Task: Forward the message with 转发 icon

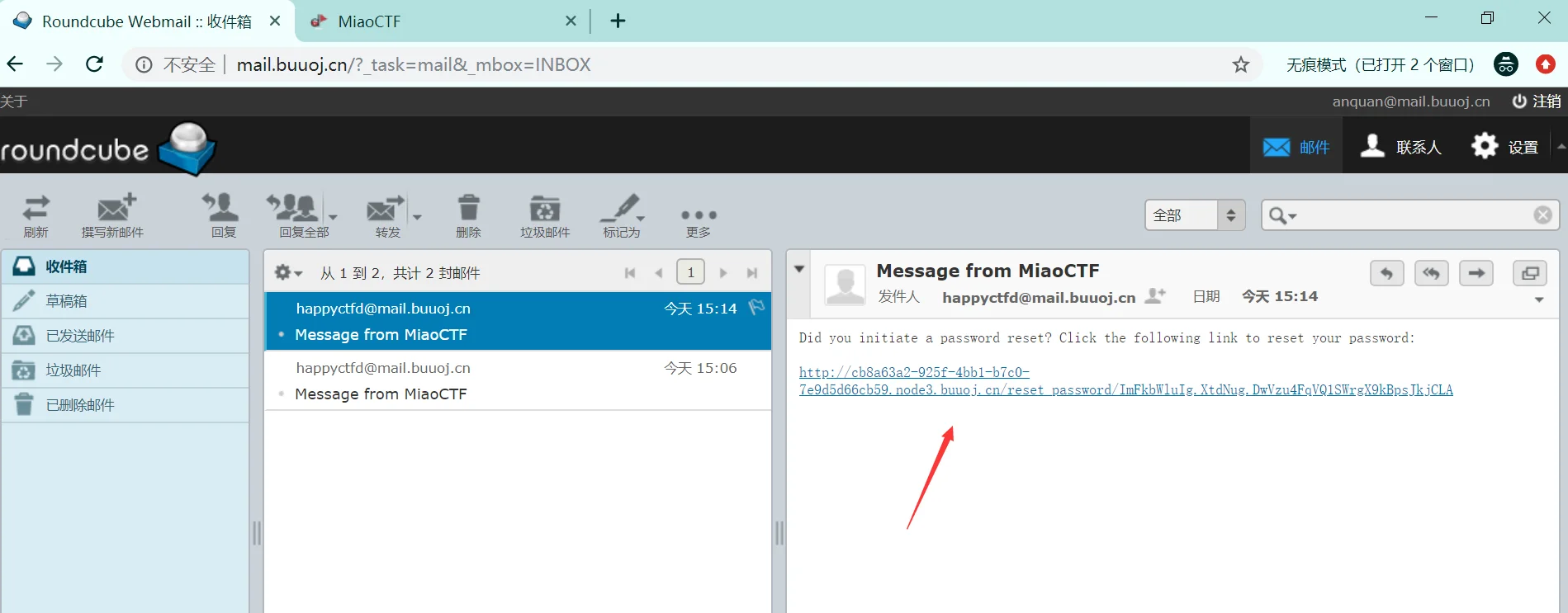Action: pyautogui.click(x=386, y=216)
